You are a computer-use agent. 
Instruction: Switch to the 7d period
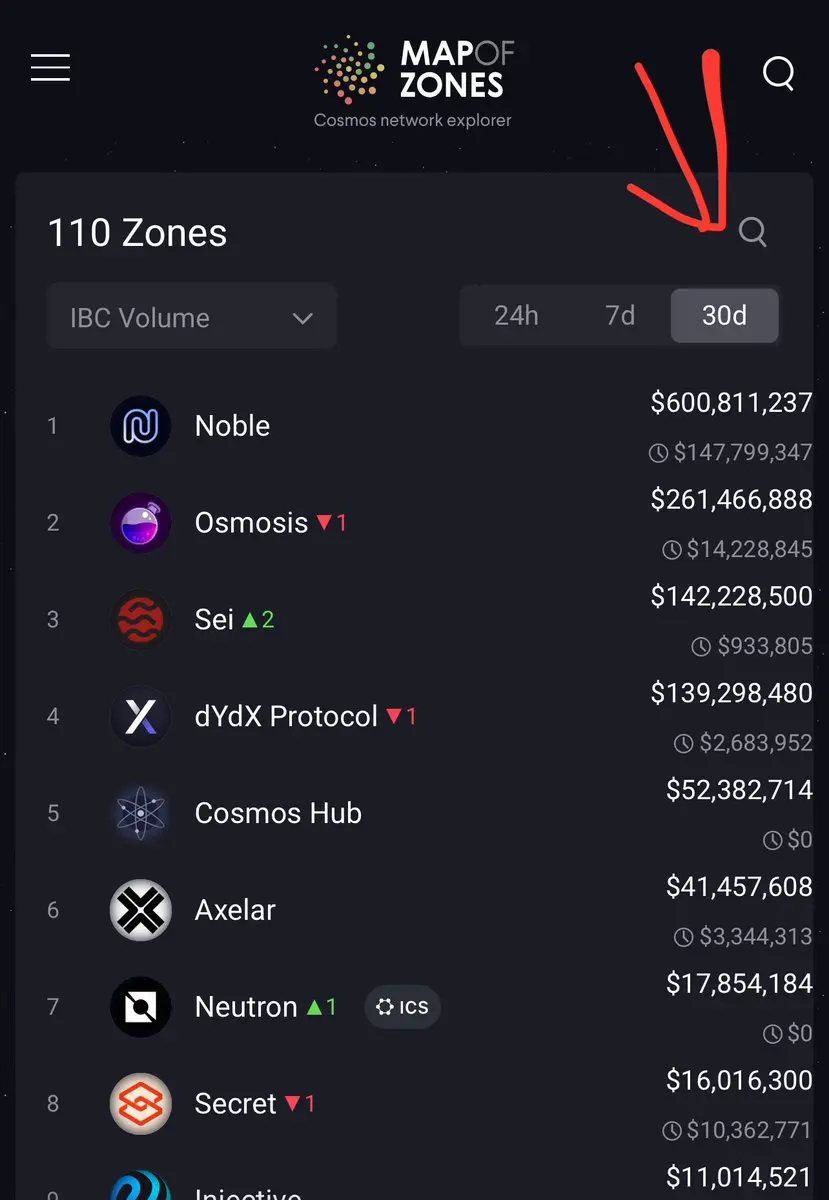pos(620,316)
